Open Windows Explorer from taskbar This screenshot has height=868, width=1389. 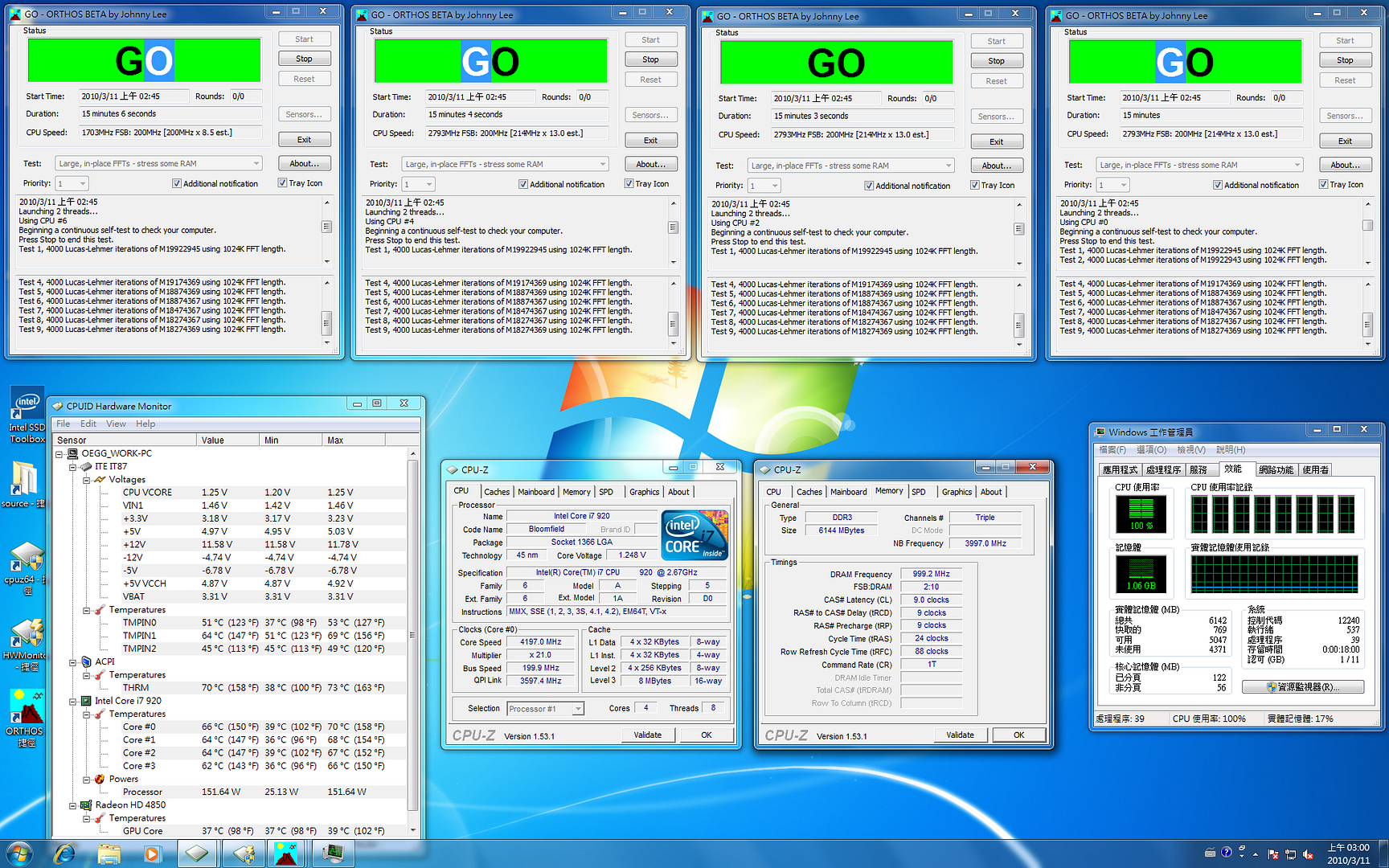pyautogui.click(x=109, y=854)
